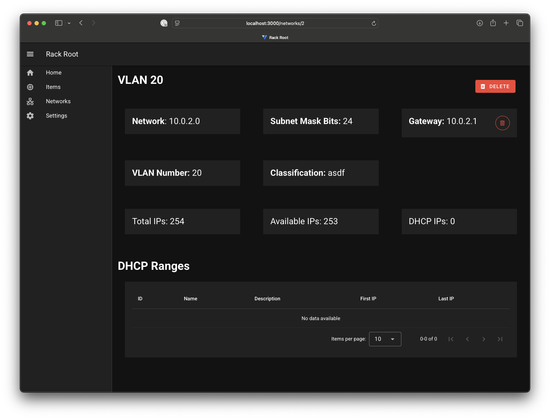
Task: Sort by the ID column header
Action: [140, 299]
